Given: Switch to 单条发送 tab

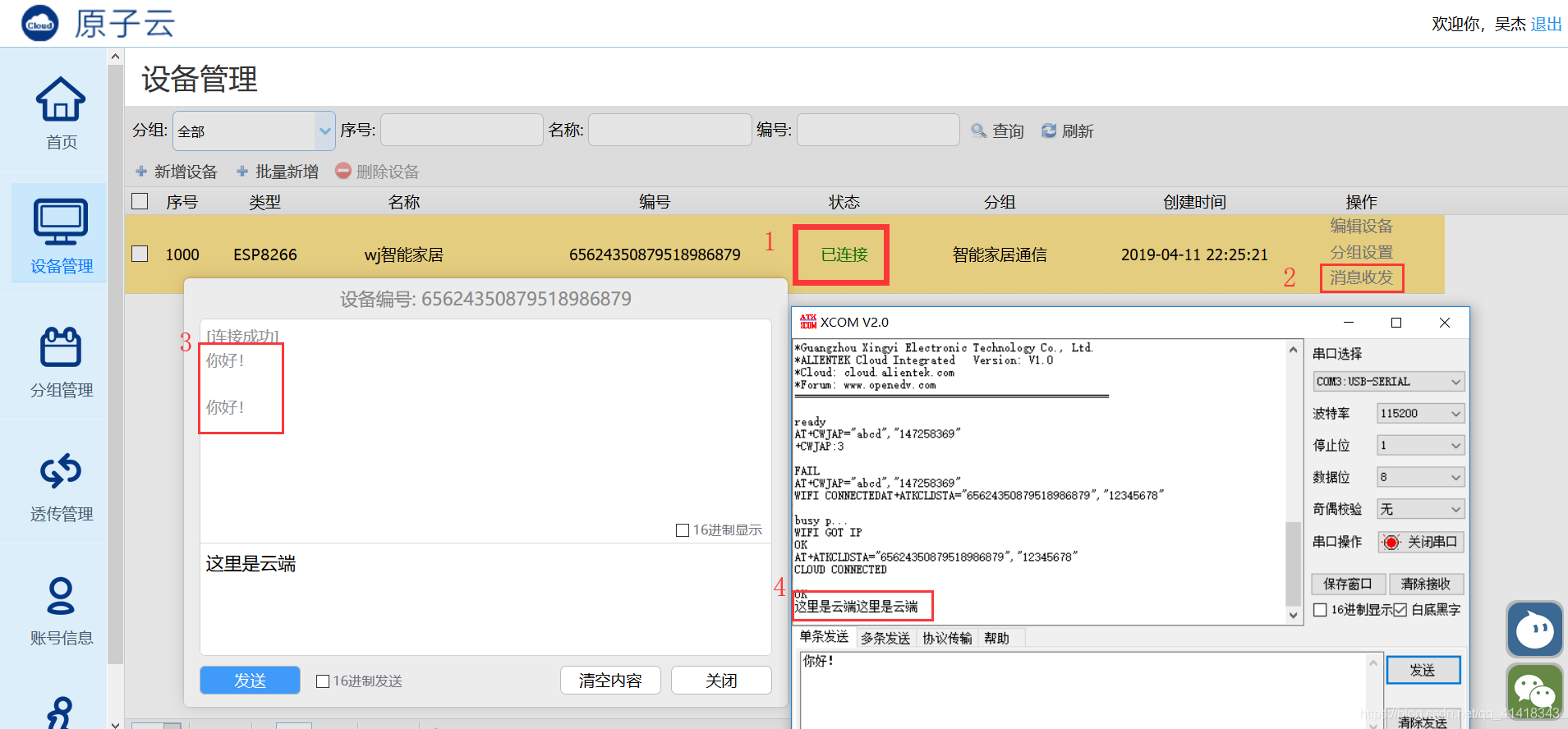Looking at the screenshot, I should (824, 637).
